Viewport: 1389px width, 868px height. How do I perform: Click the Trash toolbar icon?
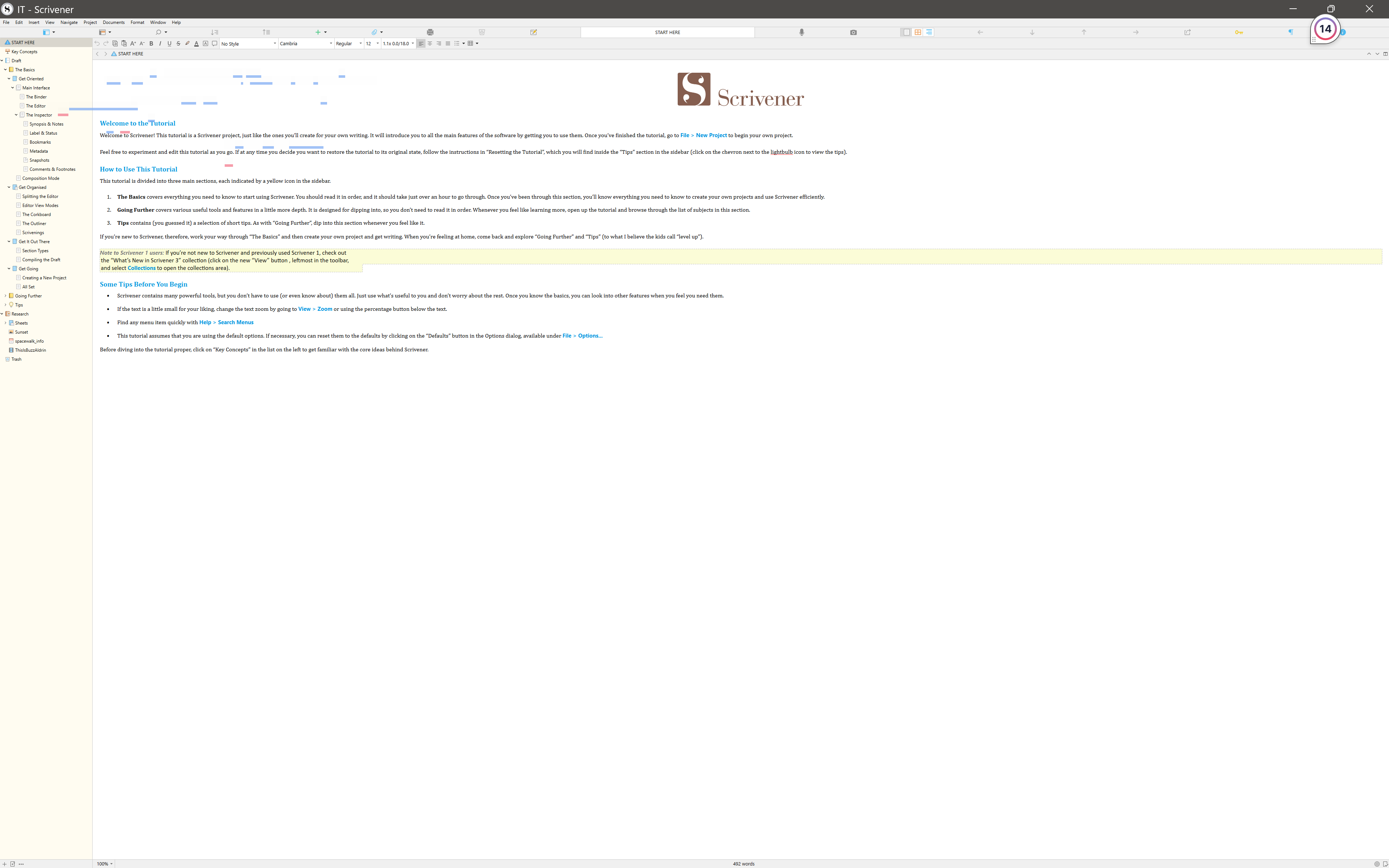(x=482, y=32)
